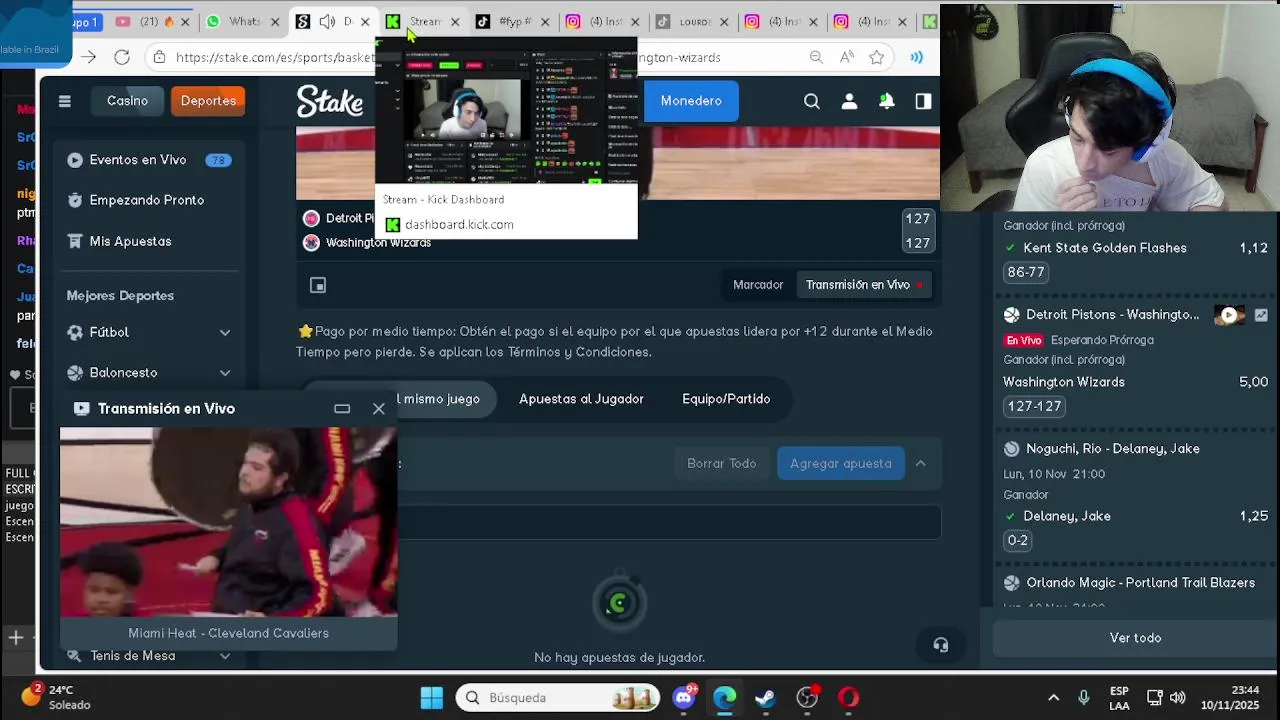Click the picture-in-picture icon below team names
Viewport: 1280px width, 720px height.
pyautogui.click(x=318, y=285)
